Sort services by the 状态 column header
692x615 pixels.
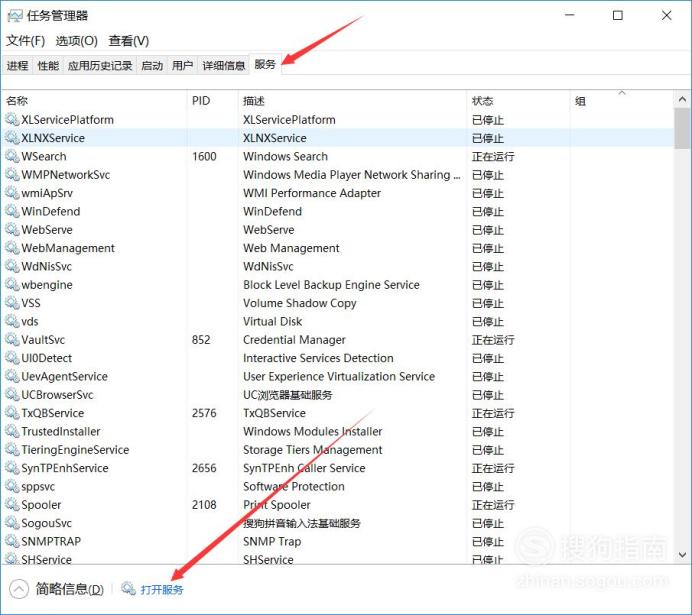519,101
